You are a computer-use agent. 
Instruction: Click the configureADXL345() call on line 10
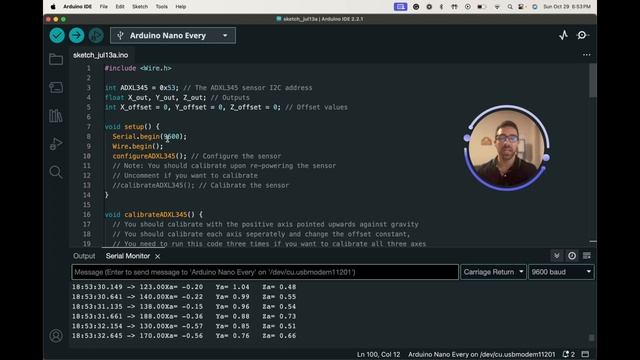coord(149,156)
